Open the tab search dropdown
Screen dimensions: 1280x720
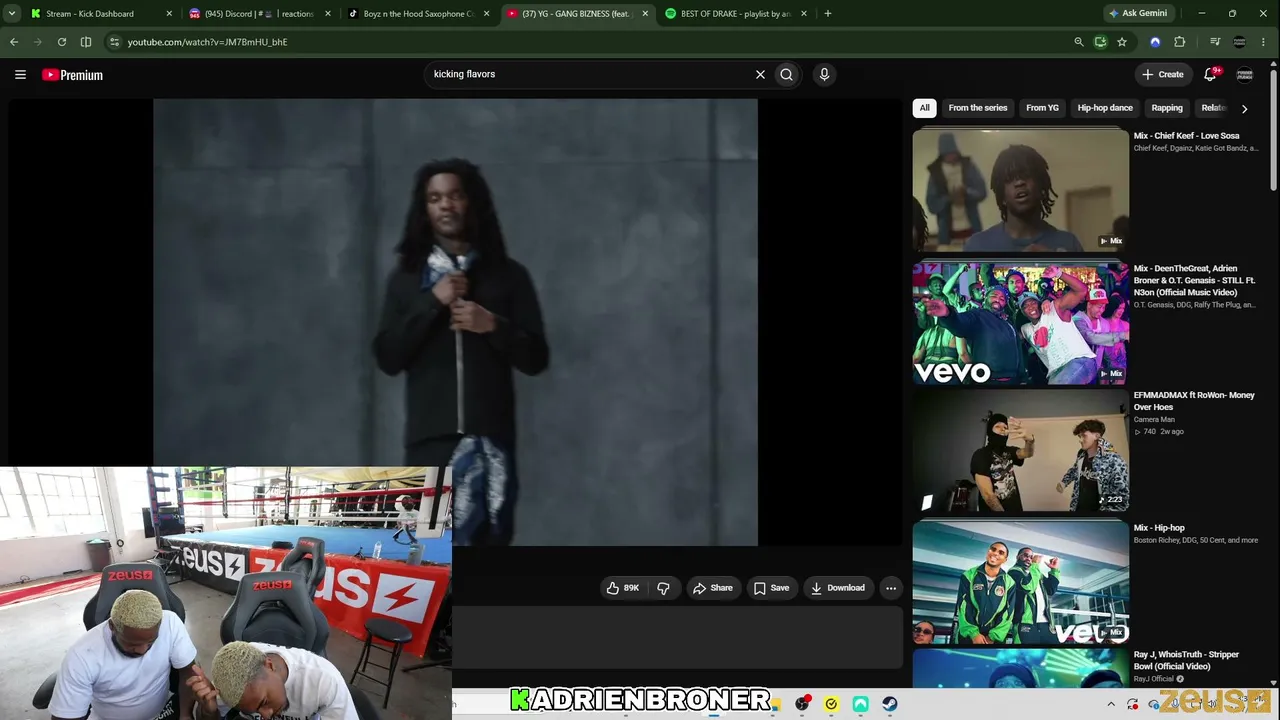(12, 14)
